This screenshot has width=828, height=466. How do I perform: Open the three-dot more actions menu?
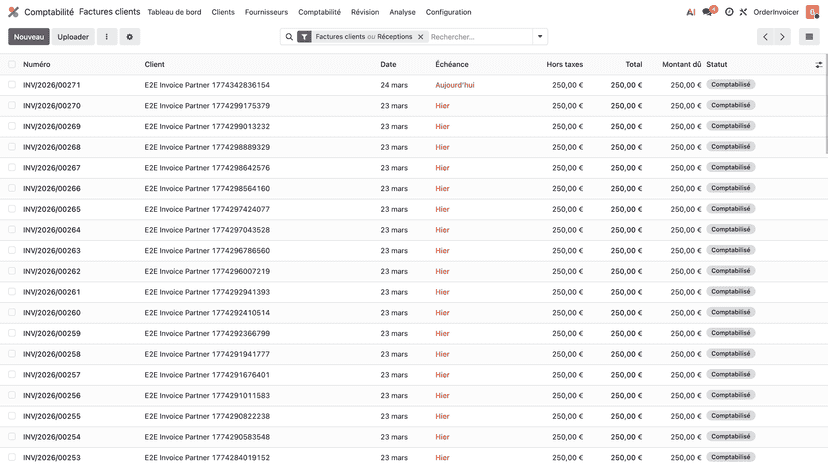tap(107, 36)
